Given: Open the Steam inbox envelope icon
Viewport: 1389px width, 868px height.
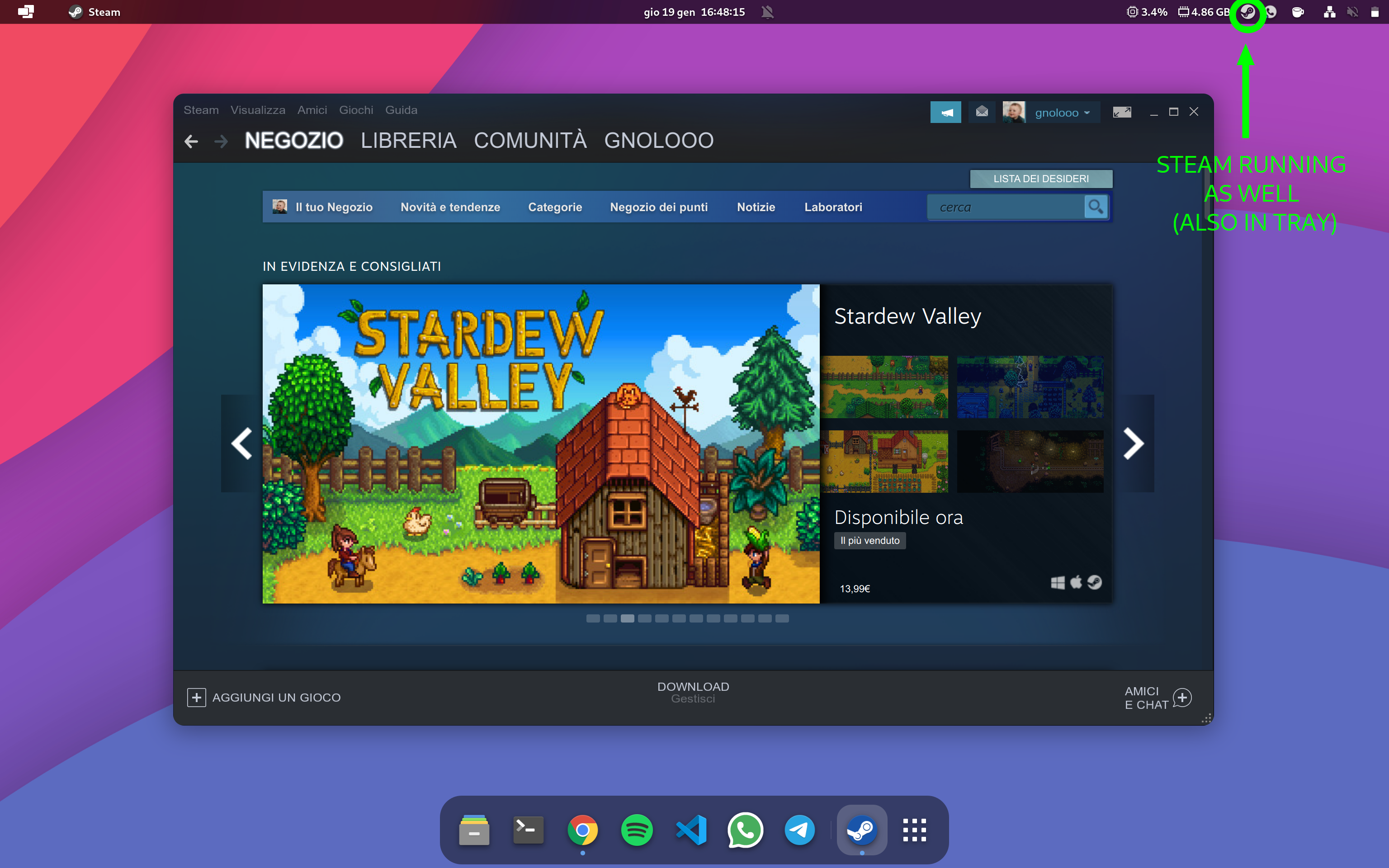Looking at the screenshot, I should pos(982,112).
